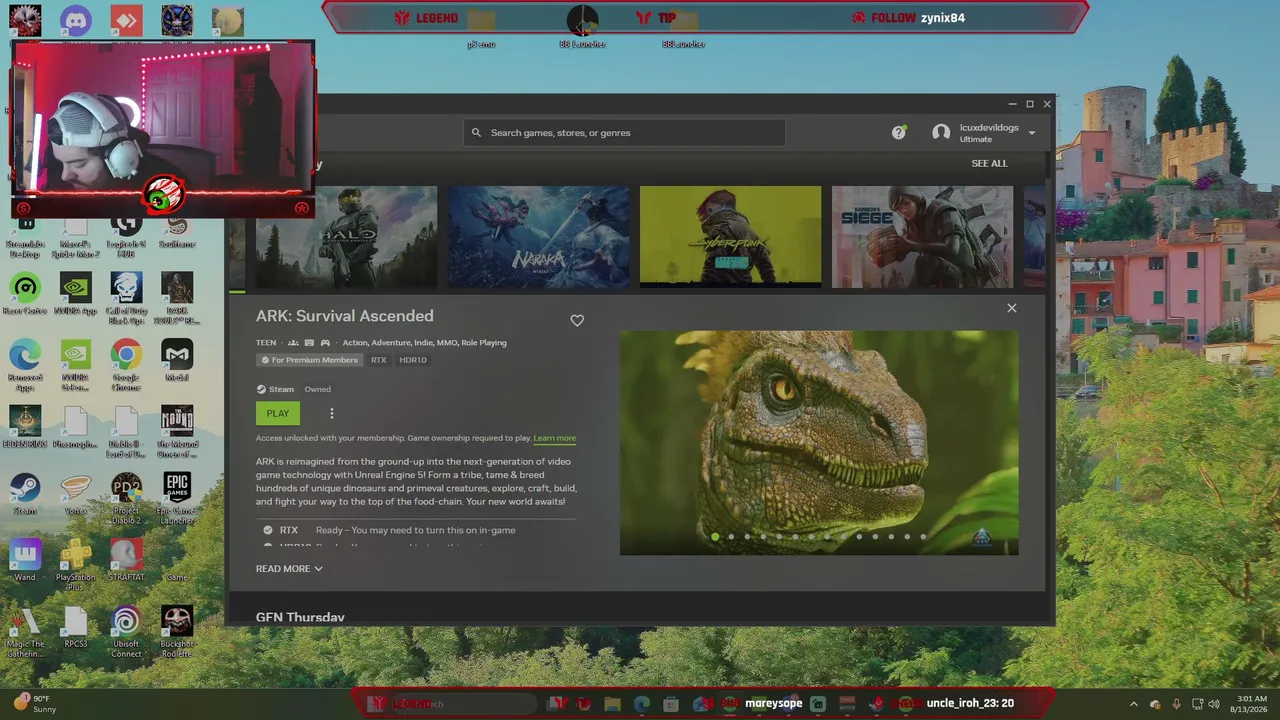Open The Mound desktop shortcut
This screenshot has height=720, width=1280.
coord(177,432)
